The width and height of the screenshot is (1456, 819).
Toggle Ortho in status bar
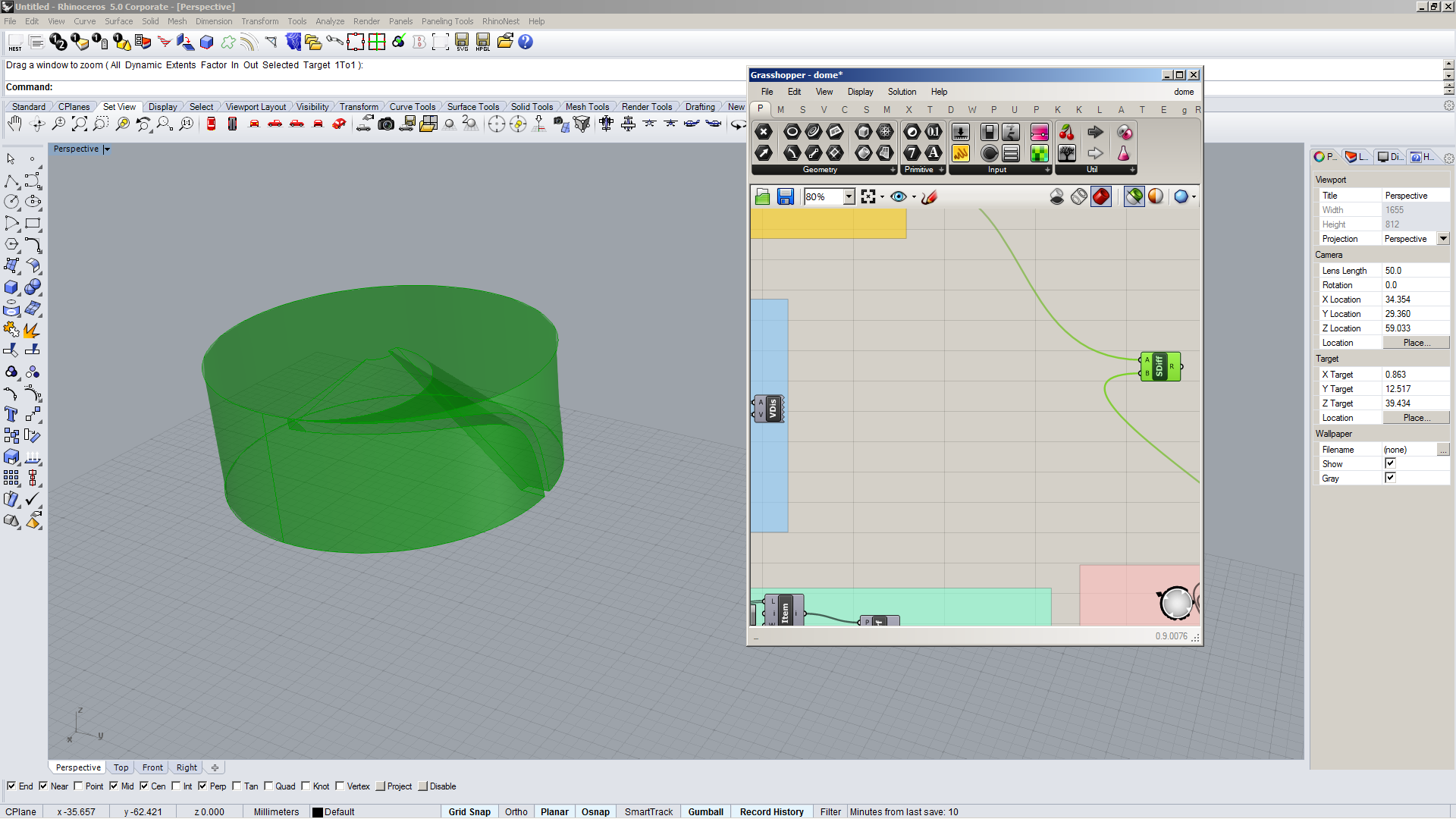click(516, 811)
